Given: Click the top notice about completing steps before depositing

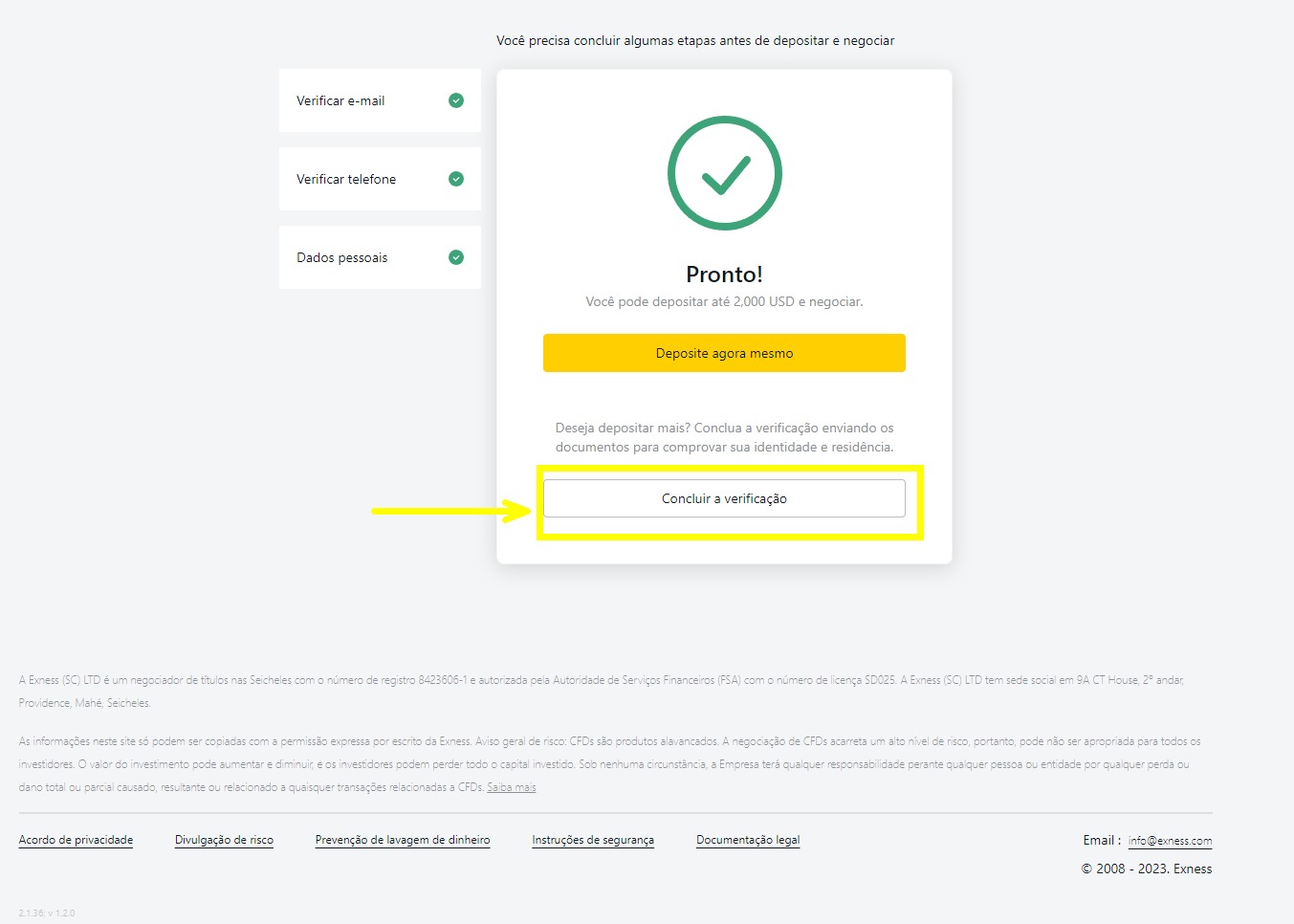Looking at the screenshot, I should point(695,40).
